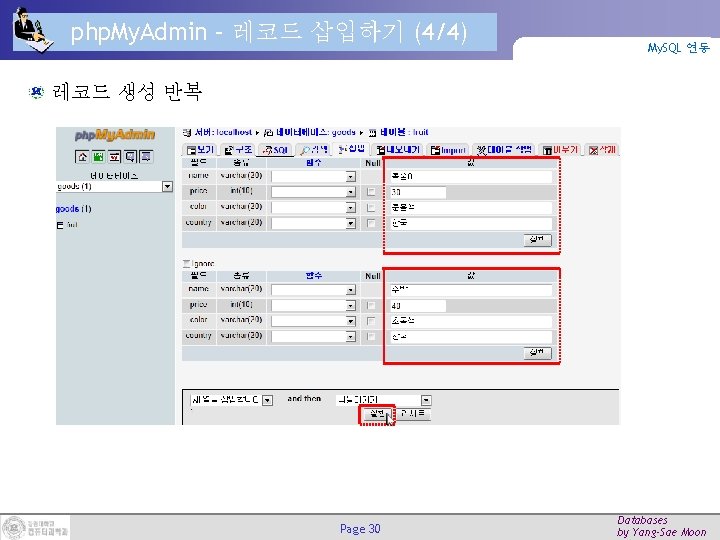Viewport: 720px width, 540px height.
Task: Open the Import tab
Action: click(x=448, y=150)
